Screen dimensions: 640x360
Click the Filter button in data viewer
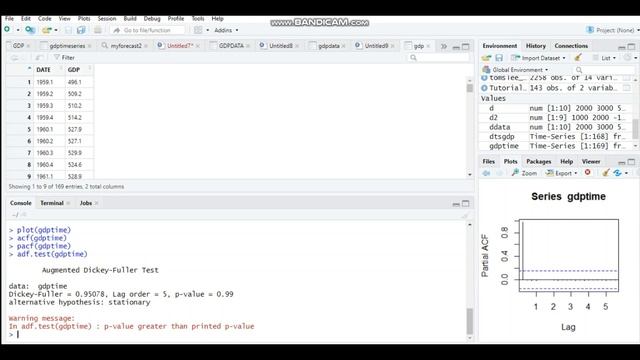(x=64, y=58)
